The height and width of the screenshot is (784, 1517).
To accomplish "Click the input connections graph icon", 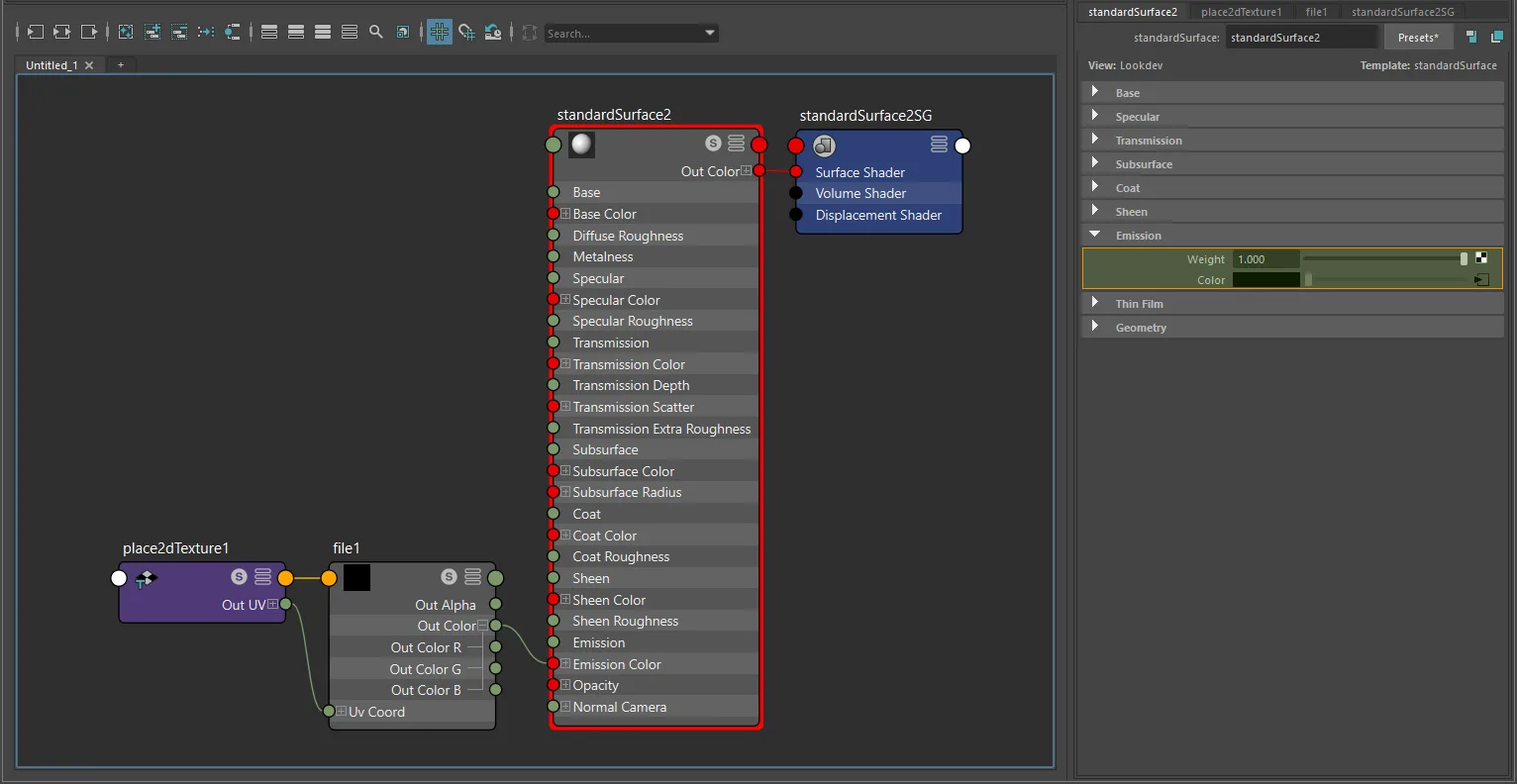I will (35, 33).
